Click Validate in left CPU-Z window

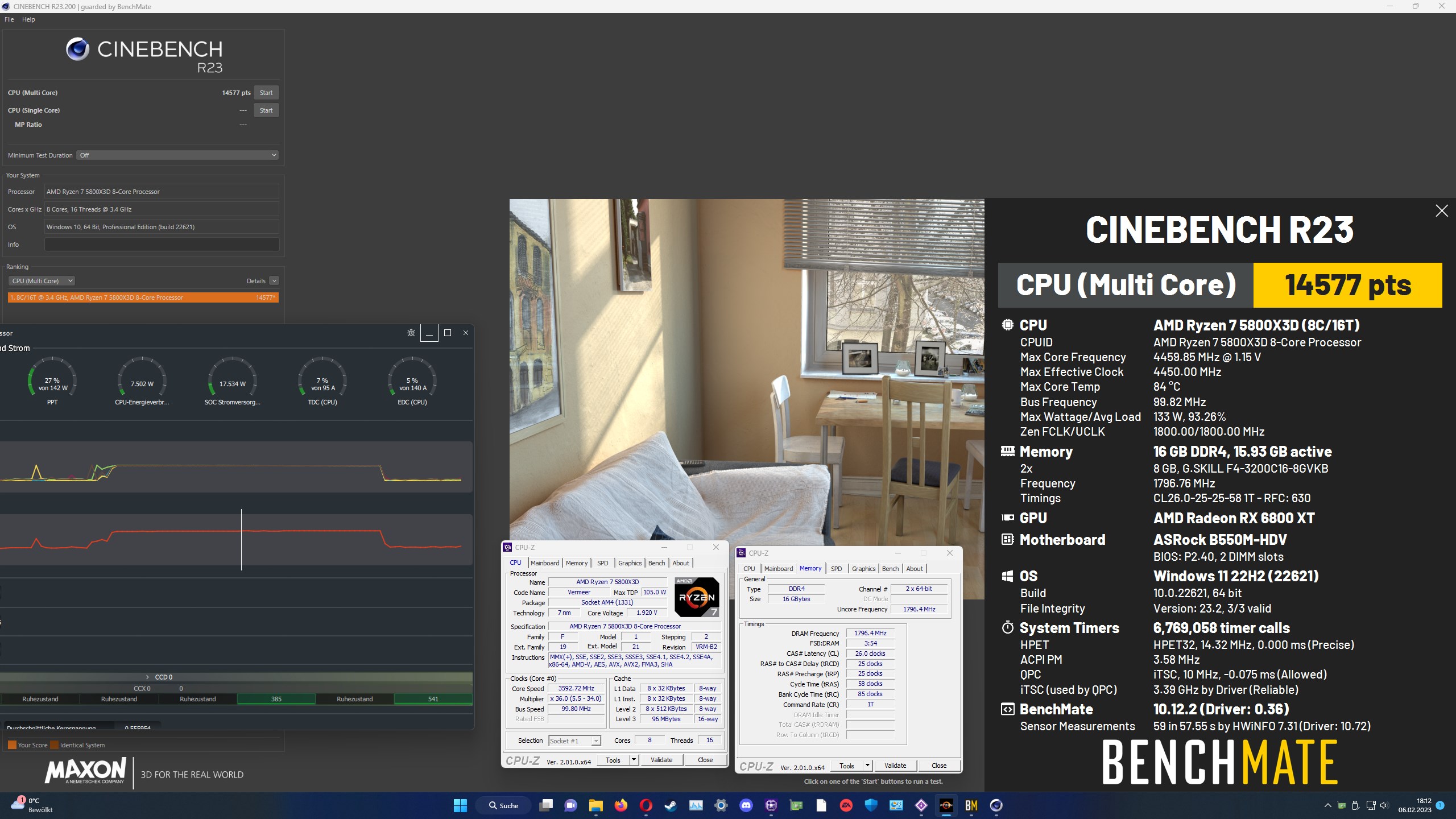pyautogui.click(x=661, y=760)
